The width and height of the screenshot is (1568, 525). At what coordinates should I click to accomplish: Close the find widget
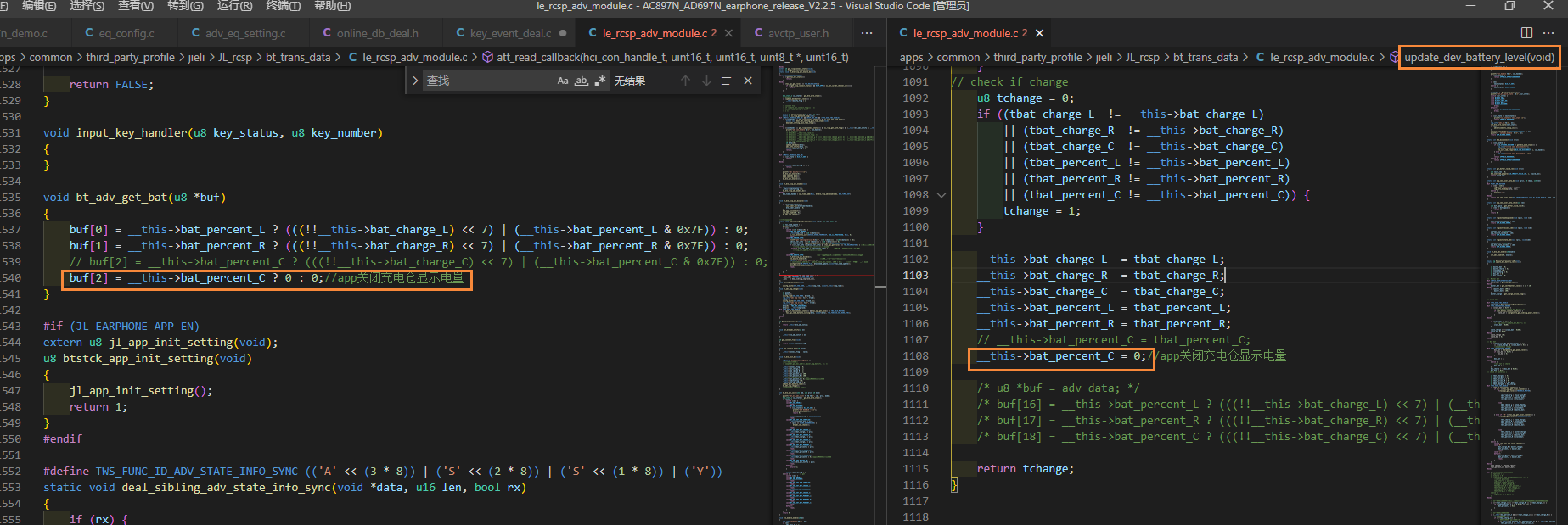pos(748,81)
